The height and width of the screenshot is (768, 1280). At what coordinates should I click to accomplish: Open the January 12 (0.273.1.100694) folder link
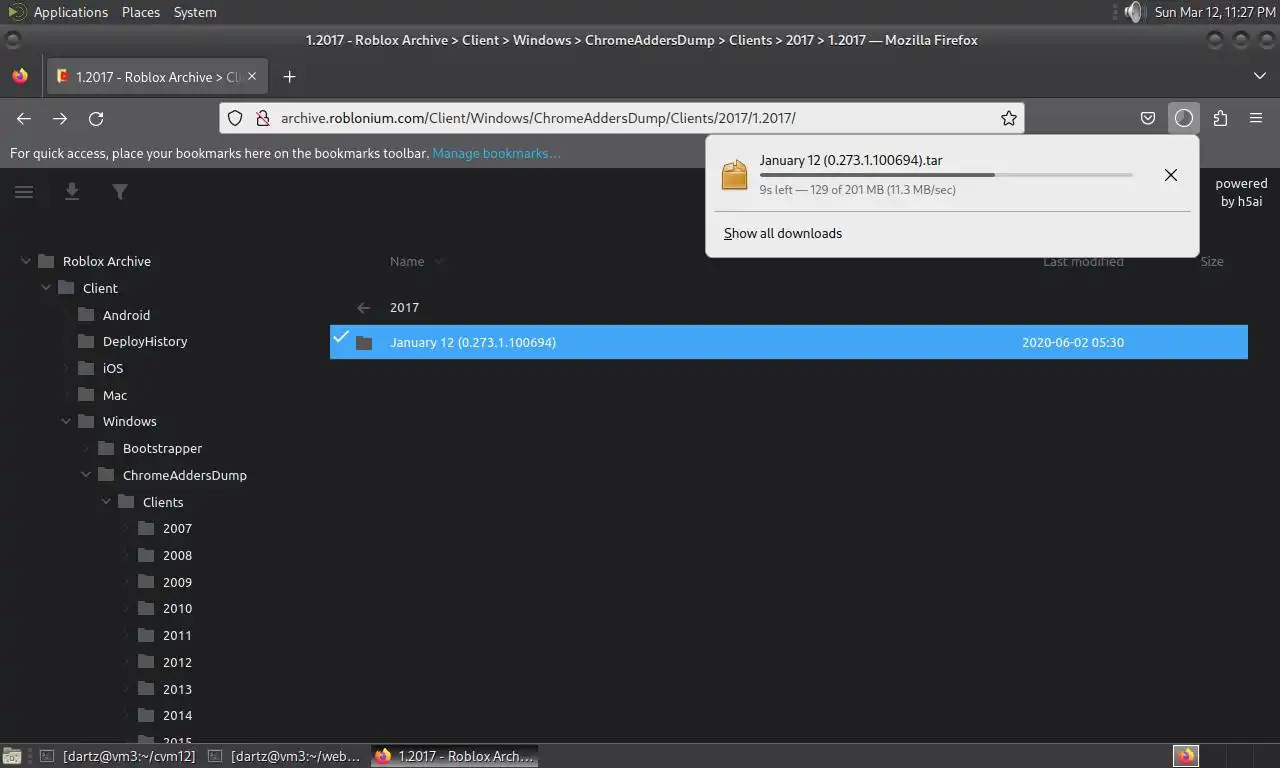click(x=473, y=342)
